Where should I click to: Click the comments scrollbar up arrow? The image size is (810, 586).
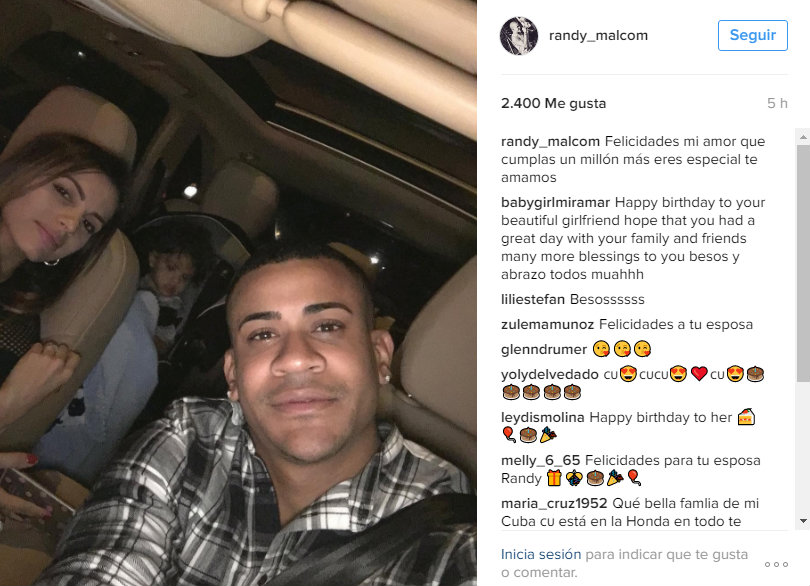tap(803, 137)
